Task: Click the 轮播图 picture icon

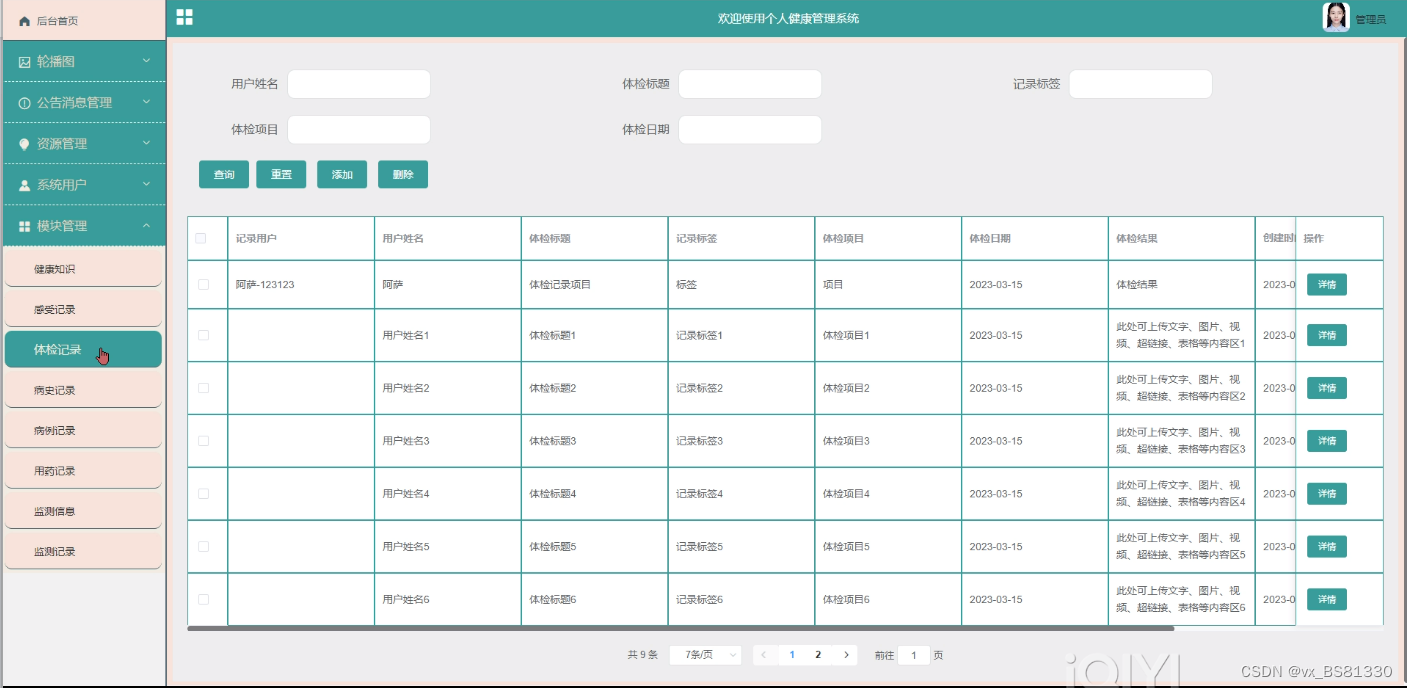Action: pyautogui.click(x=25, y=62)
